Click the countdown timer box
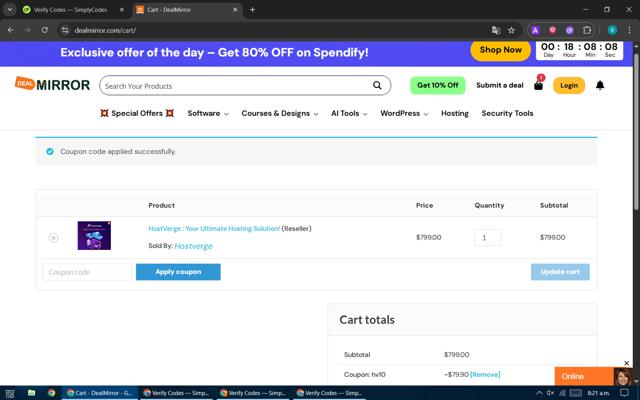Viewport: 640px width, 400px height. [579, 50]
